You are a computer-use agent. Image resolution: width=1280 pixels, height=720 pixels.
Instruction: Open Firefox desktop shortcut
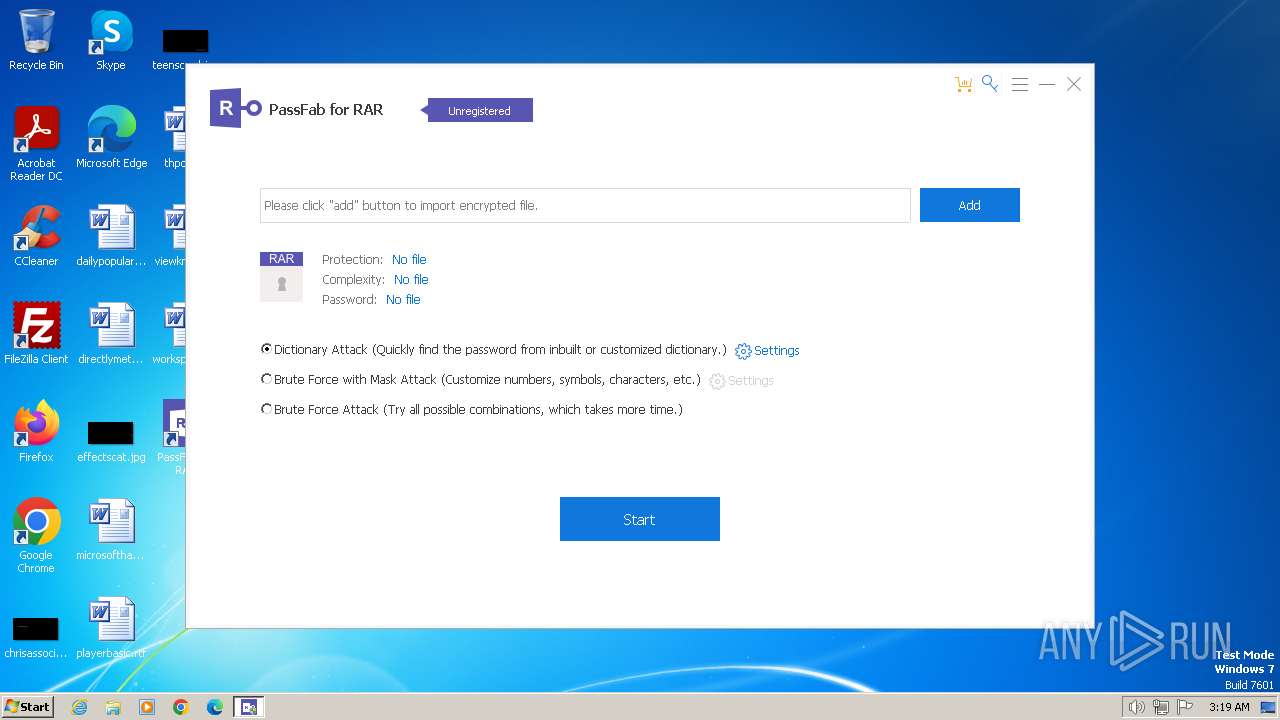[36, 432]
